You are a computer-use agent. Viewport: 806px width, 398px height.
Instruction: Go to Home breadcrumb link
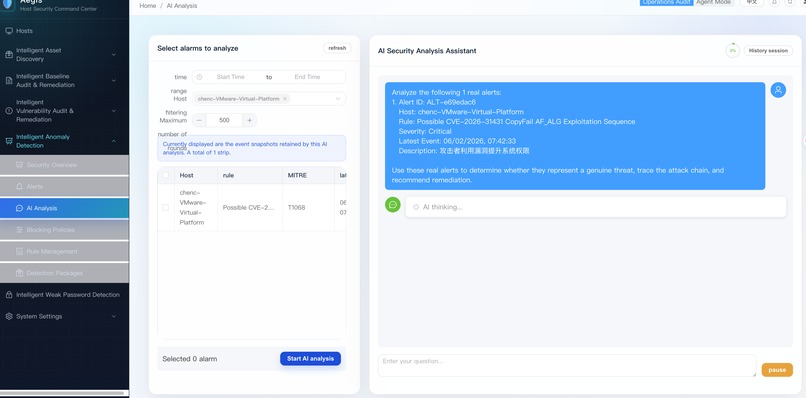click(148, 6)
